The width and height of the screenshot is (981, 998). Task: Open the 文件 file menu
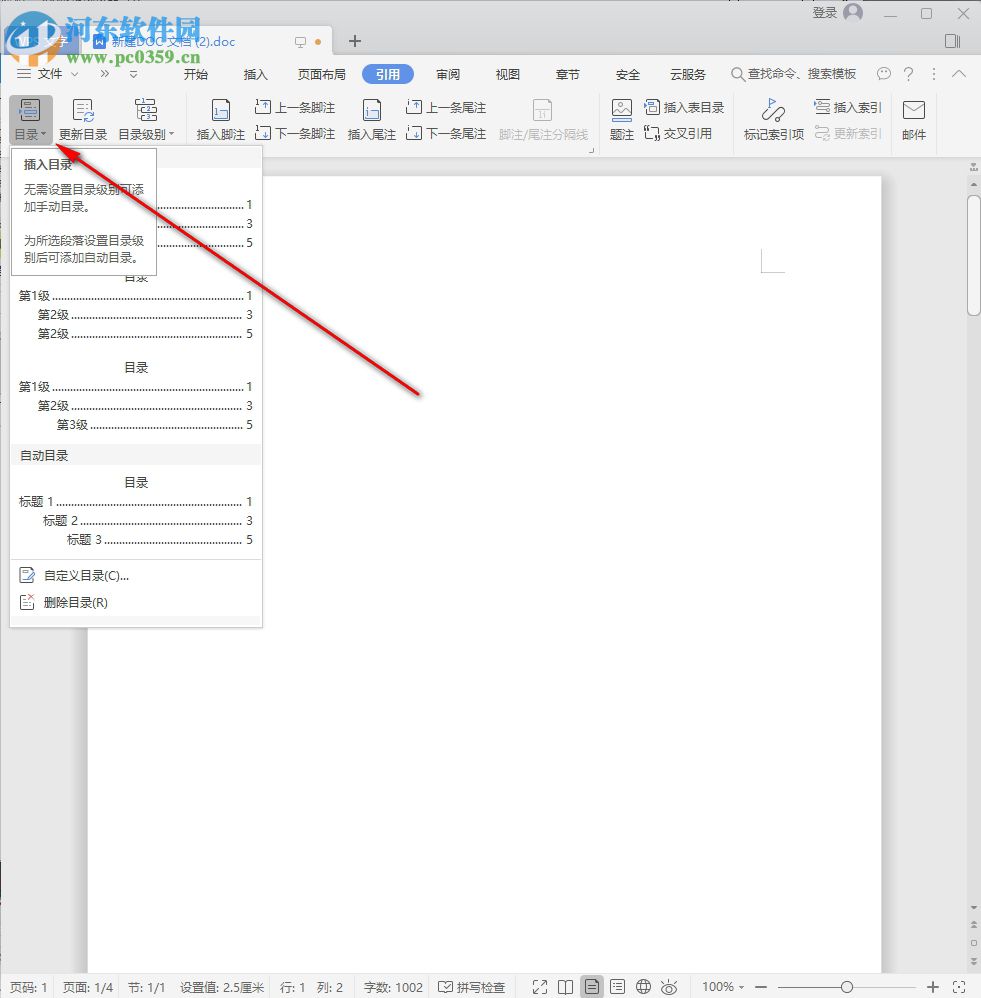[39, 74]
